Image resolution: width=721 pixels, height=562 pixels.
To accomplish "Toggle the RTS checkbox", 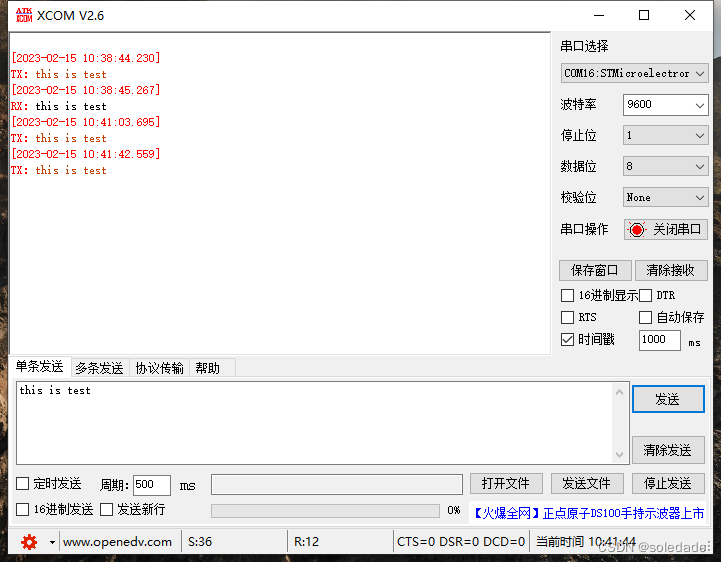I will tap(567, 317).
